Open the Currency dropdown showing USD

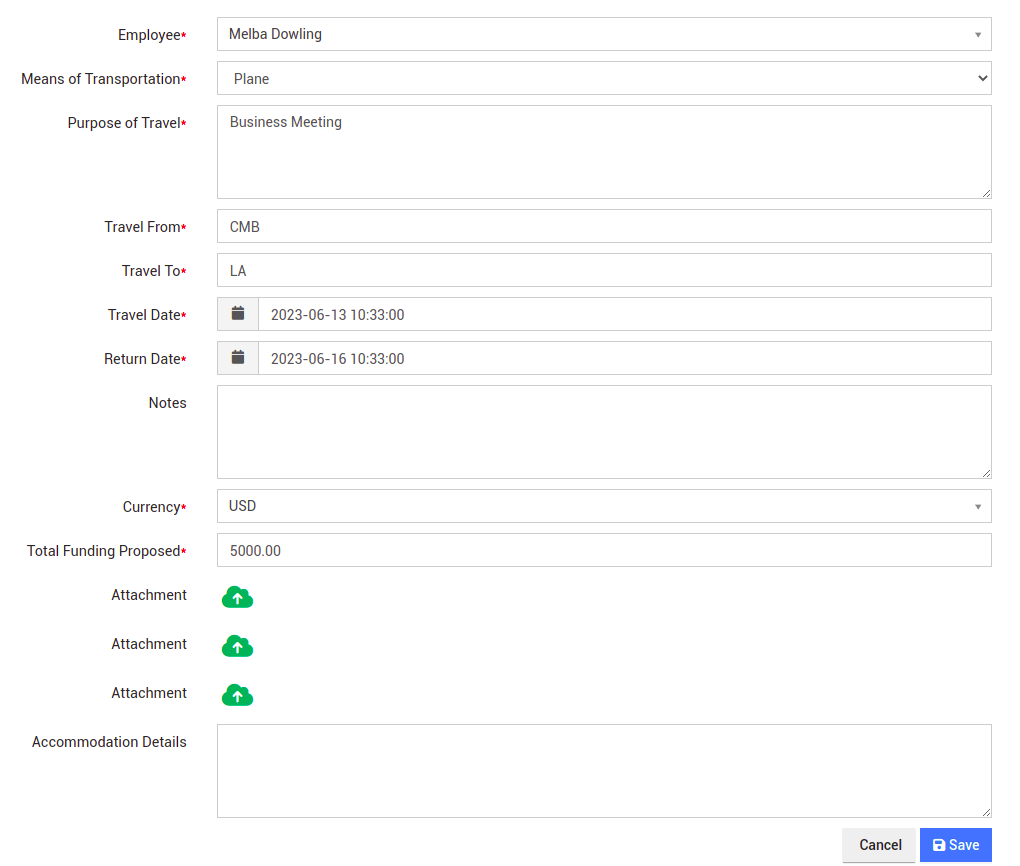(x=604, y=506)
